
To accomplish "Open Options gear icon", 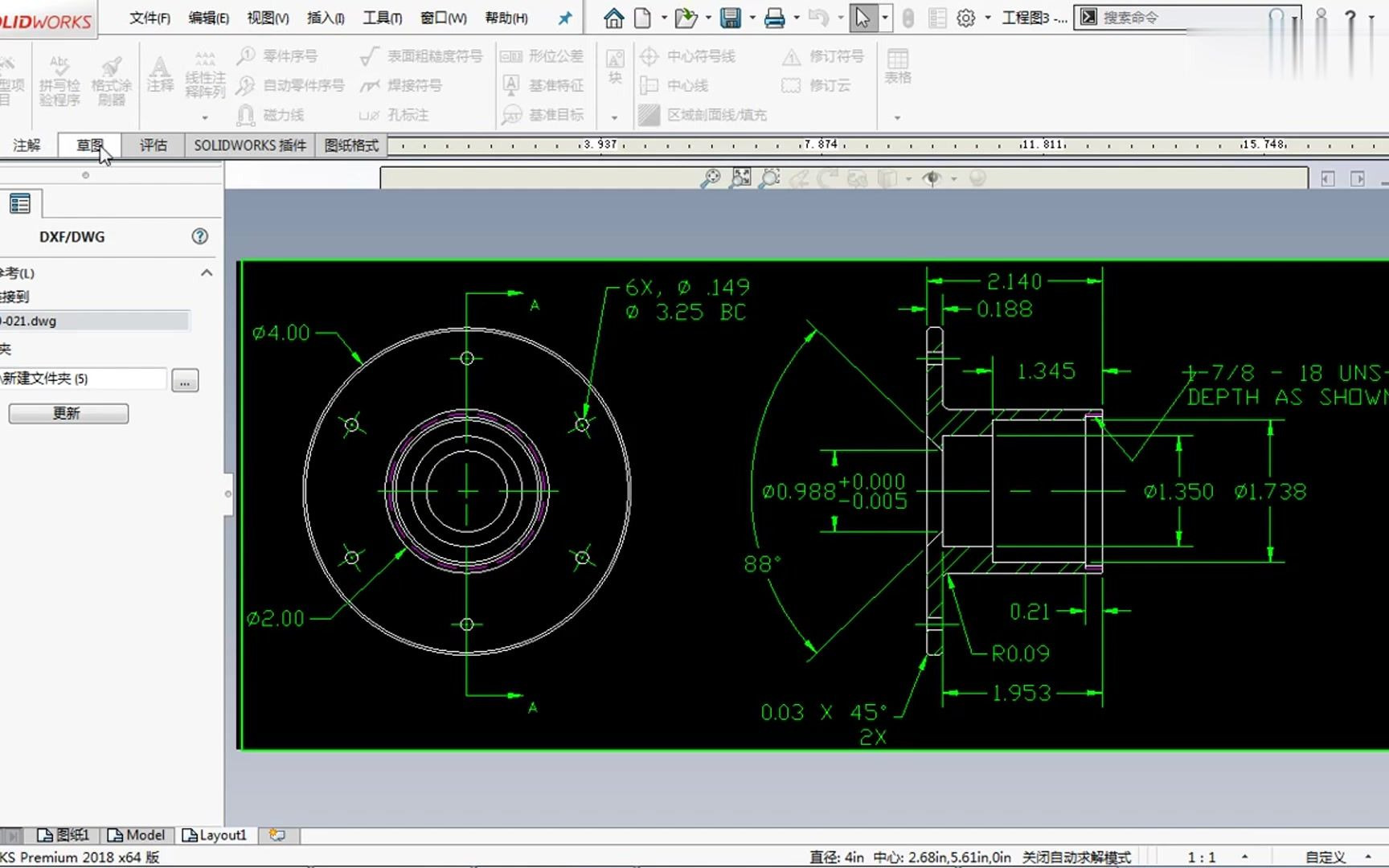I will (x=966, y=18).
